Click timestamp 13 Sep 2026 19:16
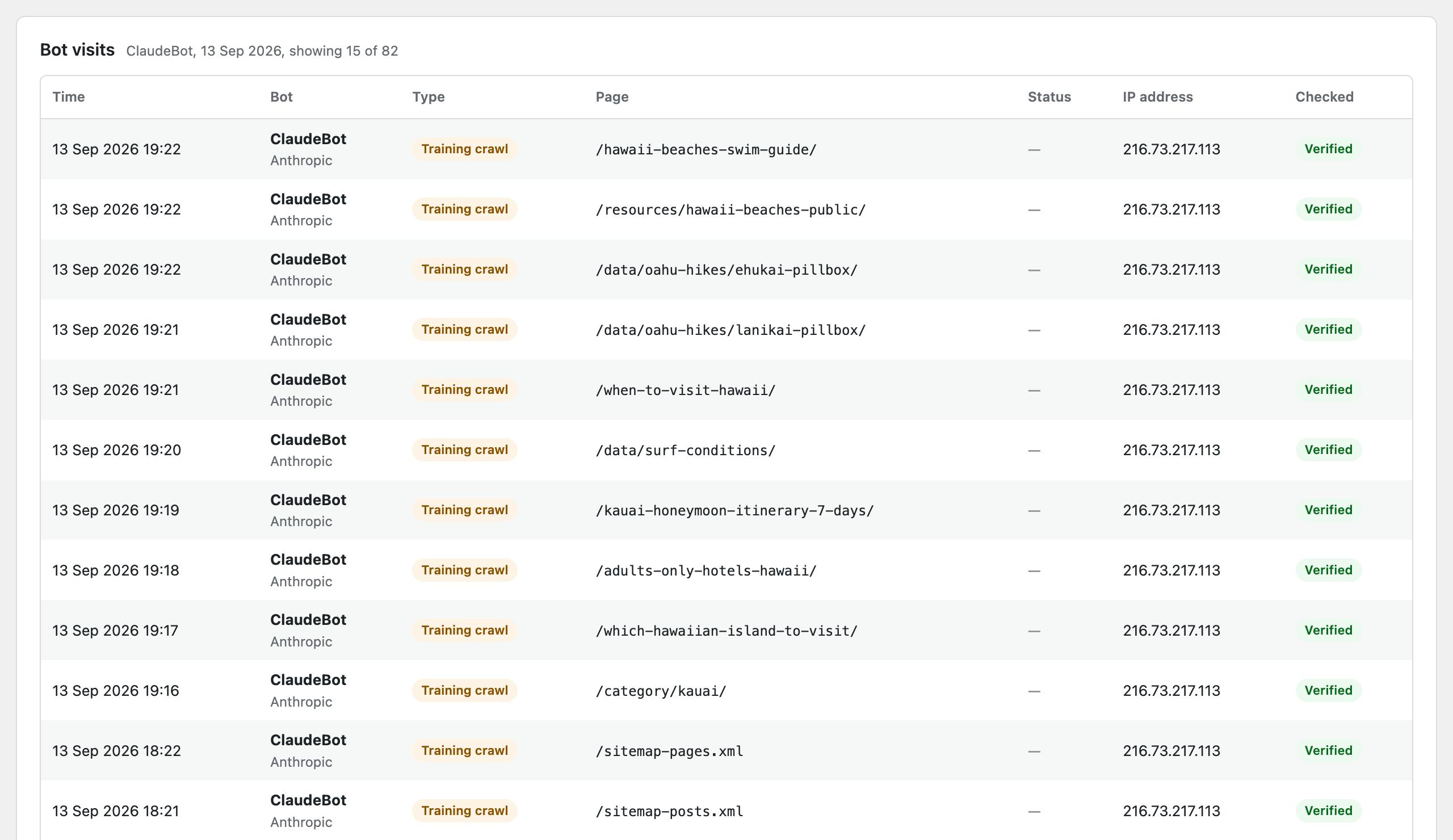 (116, 691)
